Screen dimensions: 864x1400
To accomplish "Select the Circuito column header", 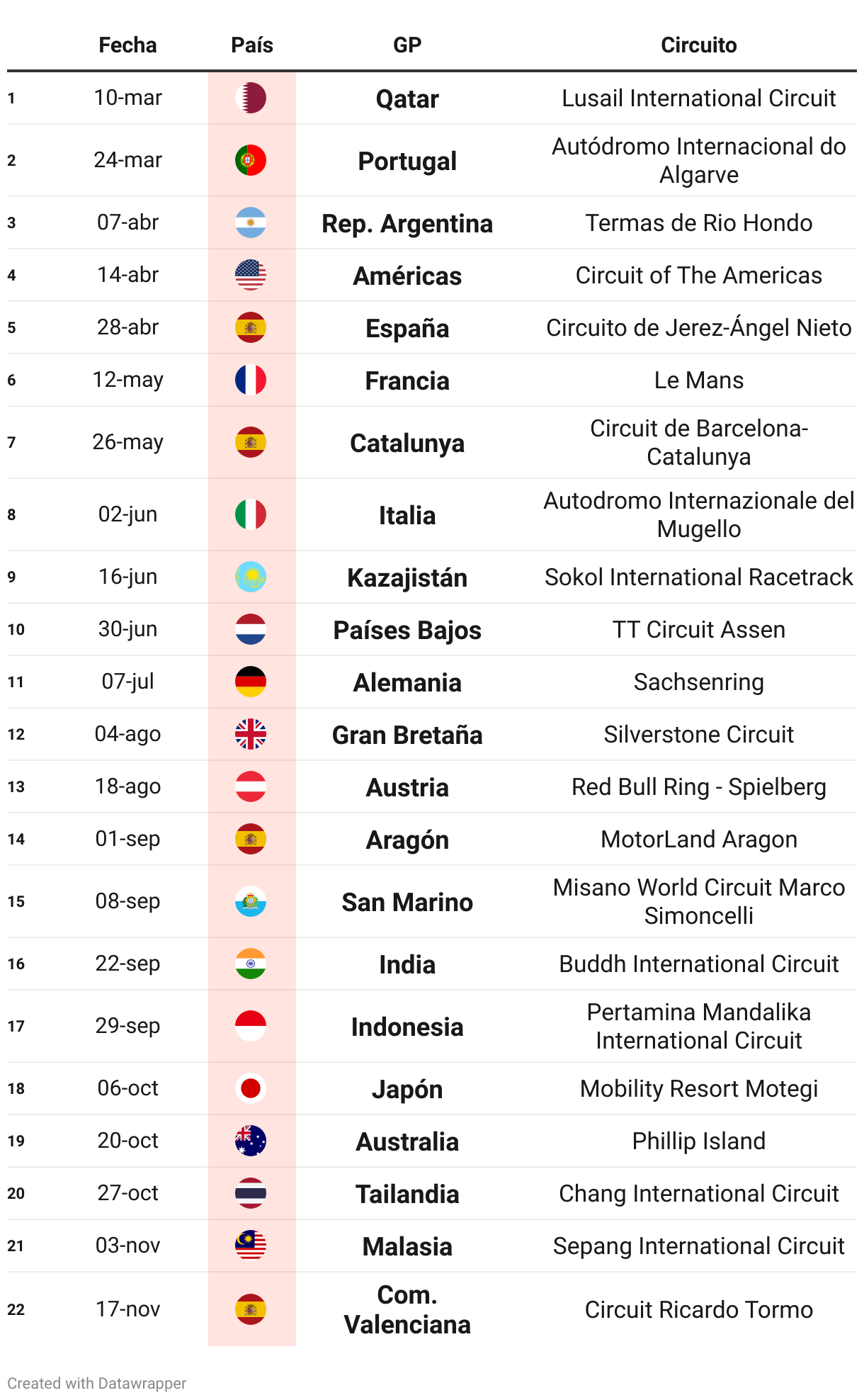I will [698, 45].
